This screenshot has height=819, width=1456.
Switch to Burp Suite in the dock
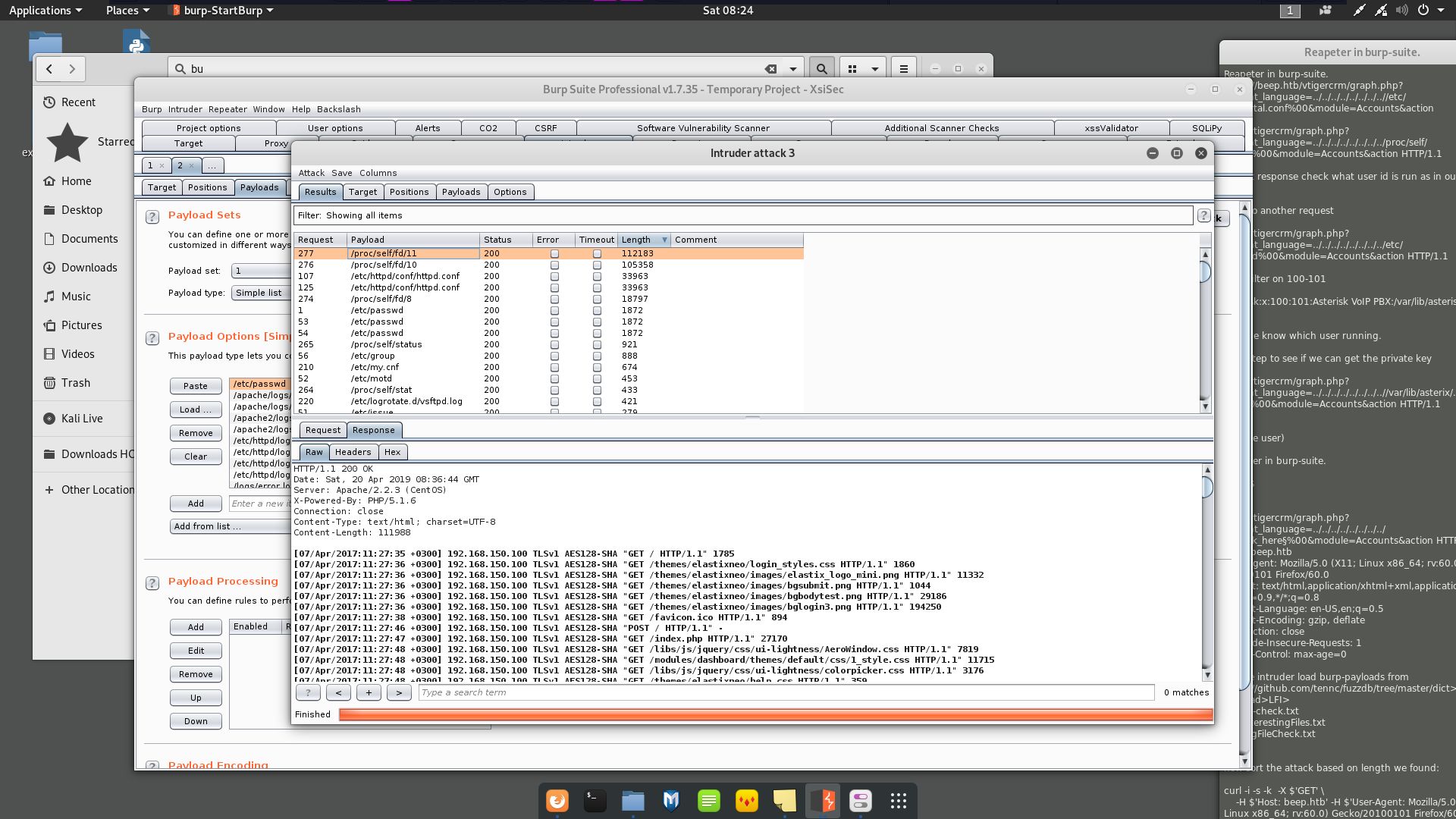823,801
